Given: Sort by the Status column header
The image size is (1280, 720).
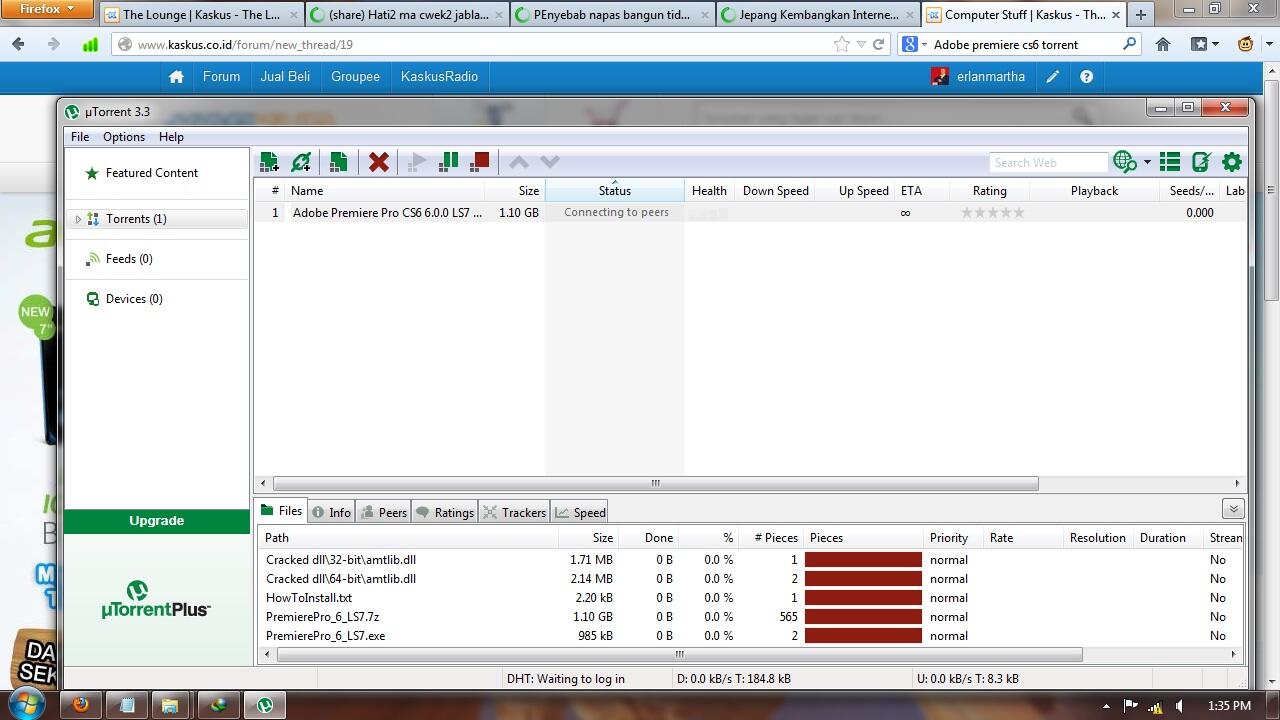Looking at the screenshot, I should pyautogui.click(x=615, y=191).
